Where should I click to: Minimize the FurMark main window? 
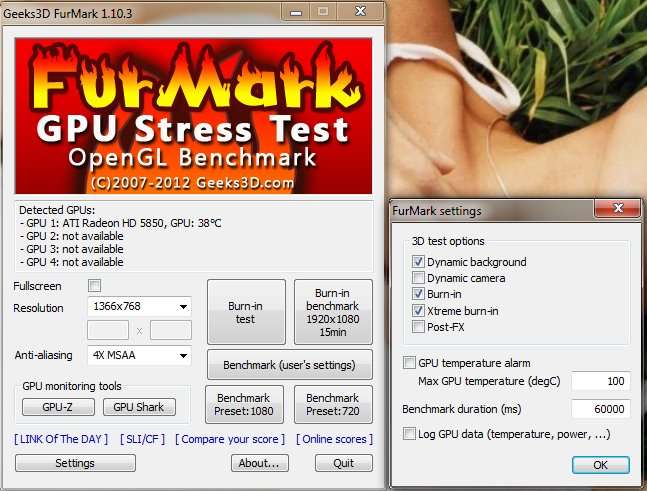pyautogui.click(x=295, y=12)
